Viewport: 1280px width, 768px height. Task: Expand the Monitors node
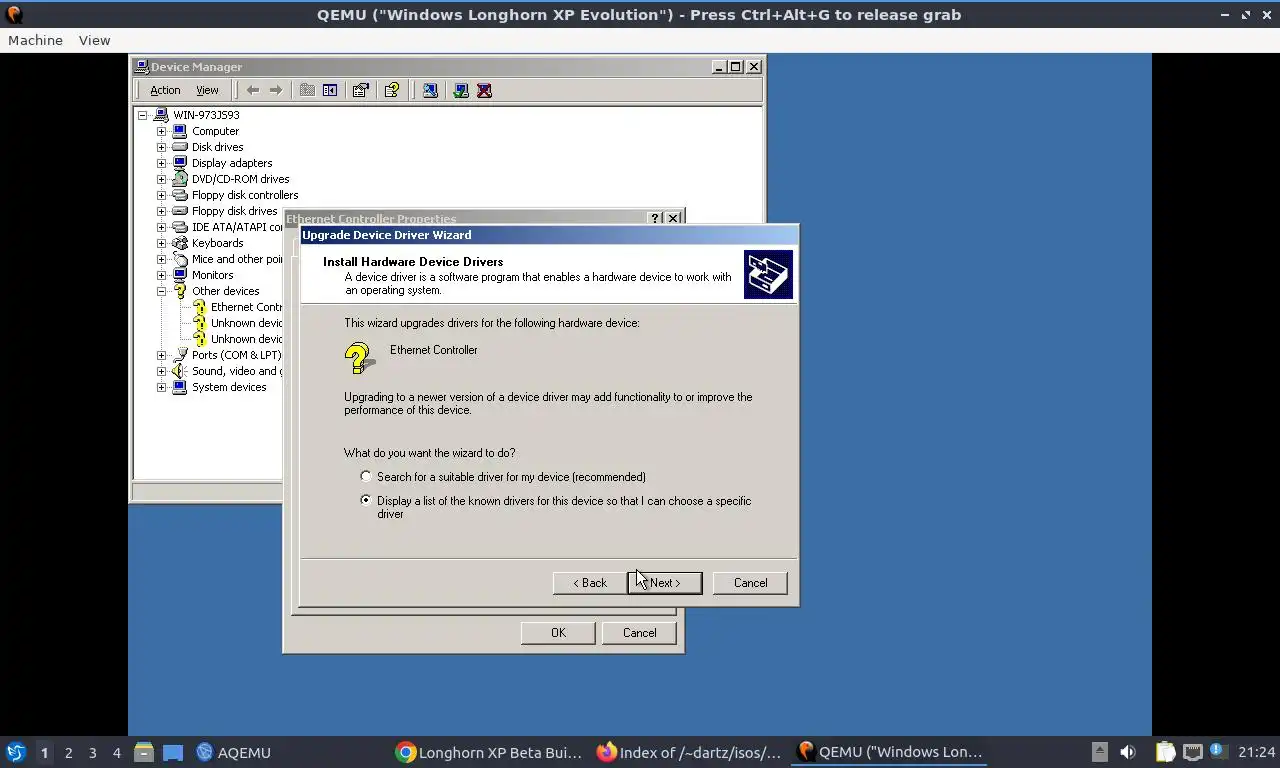pos(161,275)
